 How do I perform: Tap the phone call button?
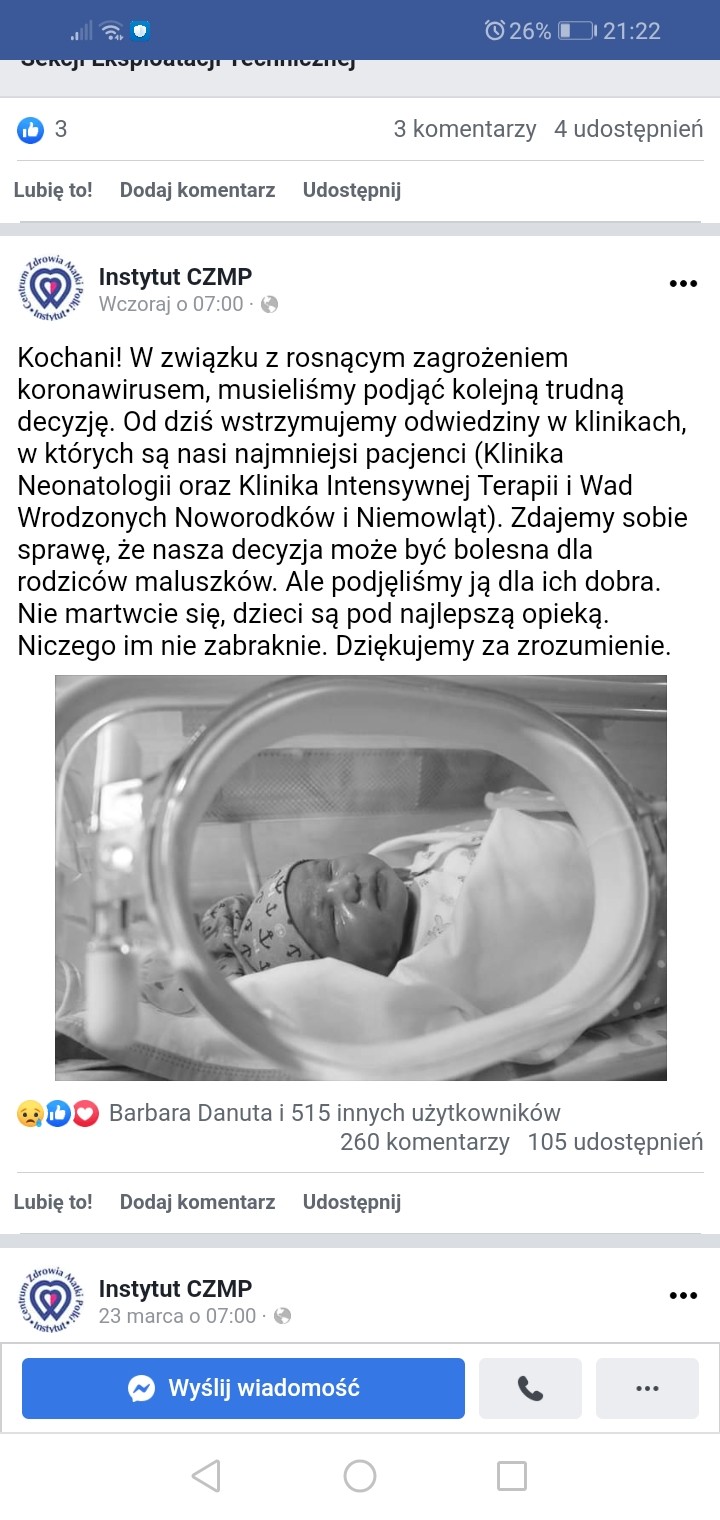pos(530,1388)
